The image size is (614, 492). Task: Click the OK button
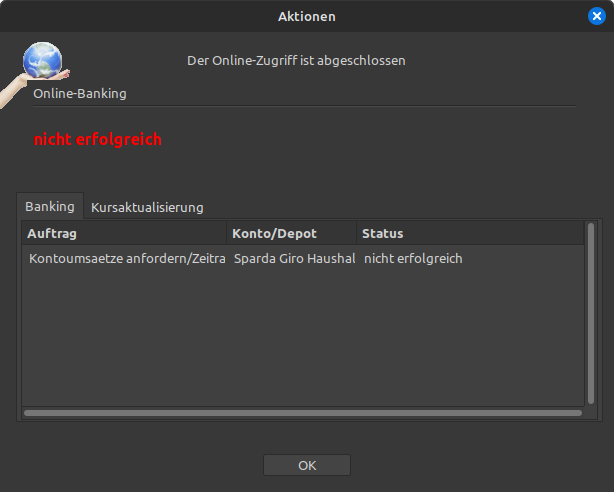[x=307, y=465]
